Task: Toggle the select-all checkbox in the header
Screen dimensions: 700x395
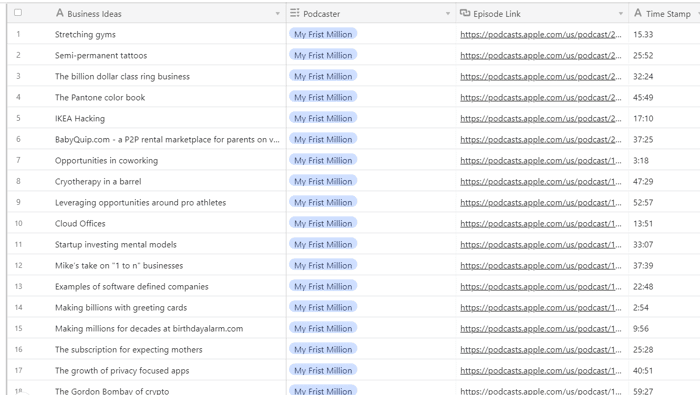Action: (x=18, y=12)
